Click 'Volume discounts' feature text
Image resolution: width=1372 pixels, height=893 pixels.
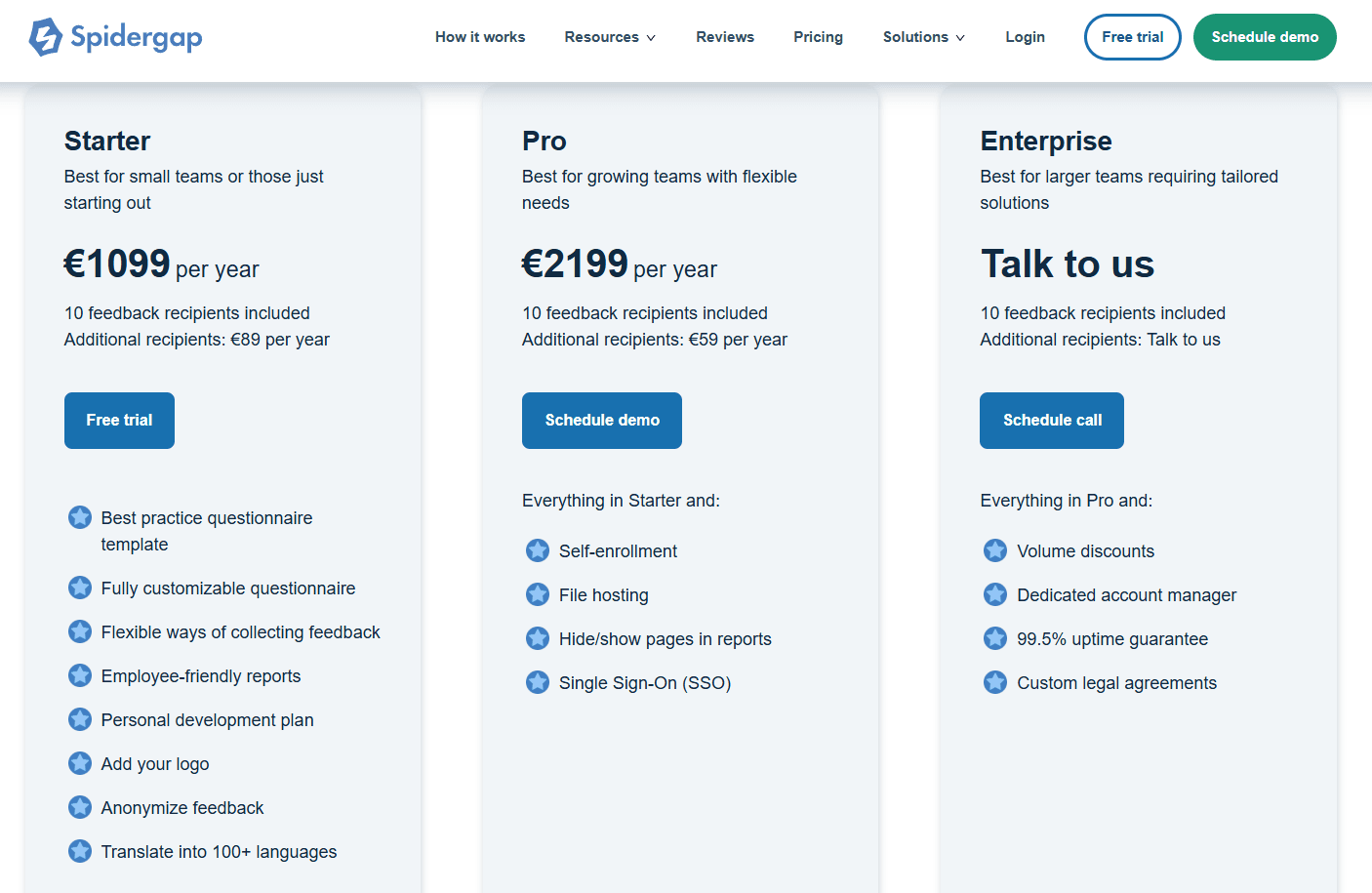click(1086, 551)
